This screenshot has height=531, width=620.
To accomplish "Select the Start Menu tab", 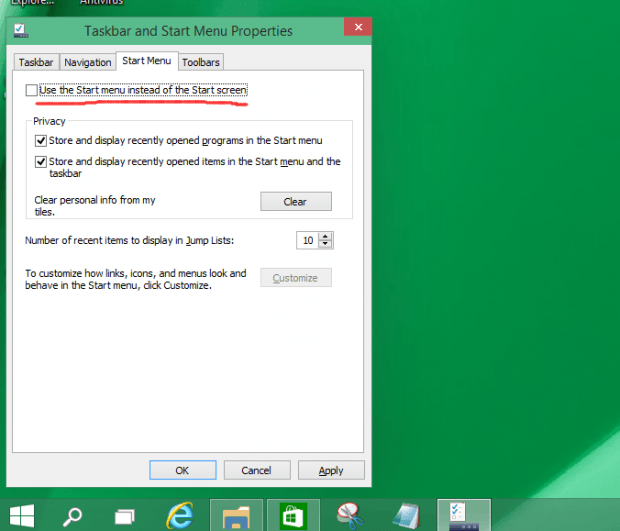I will point(147,61).
